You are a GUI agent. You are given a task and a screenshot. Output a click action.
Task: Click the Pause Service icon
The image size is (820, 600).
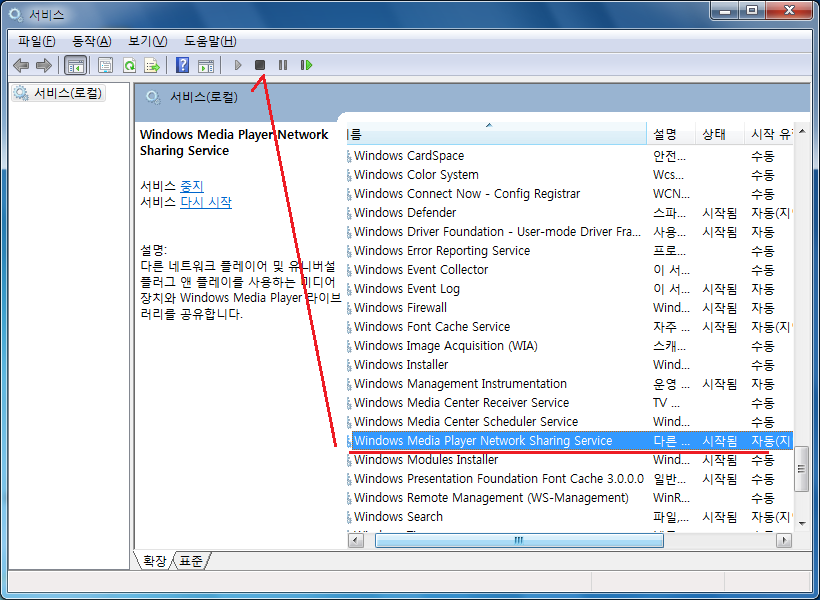[x=283, y=65]
